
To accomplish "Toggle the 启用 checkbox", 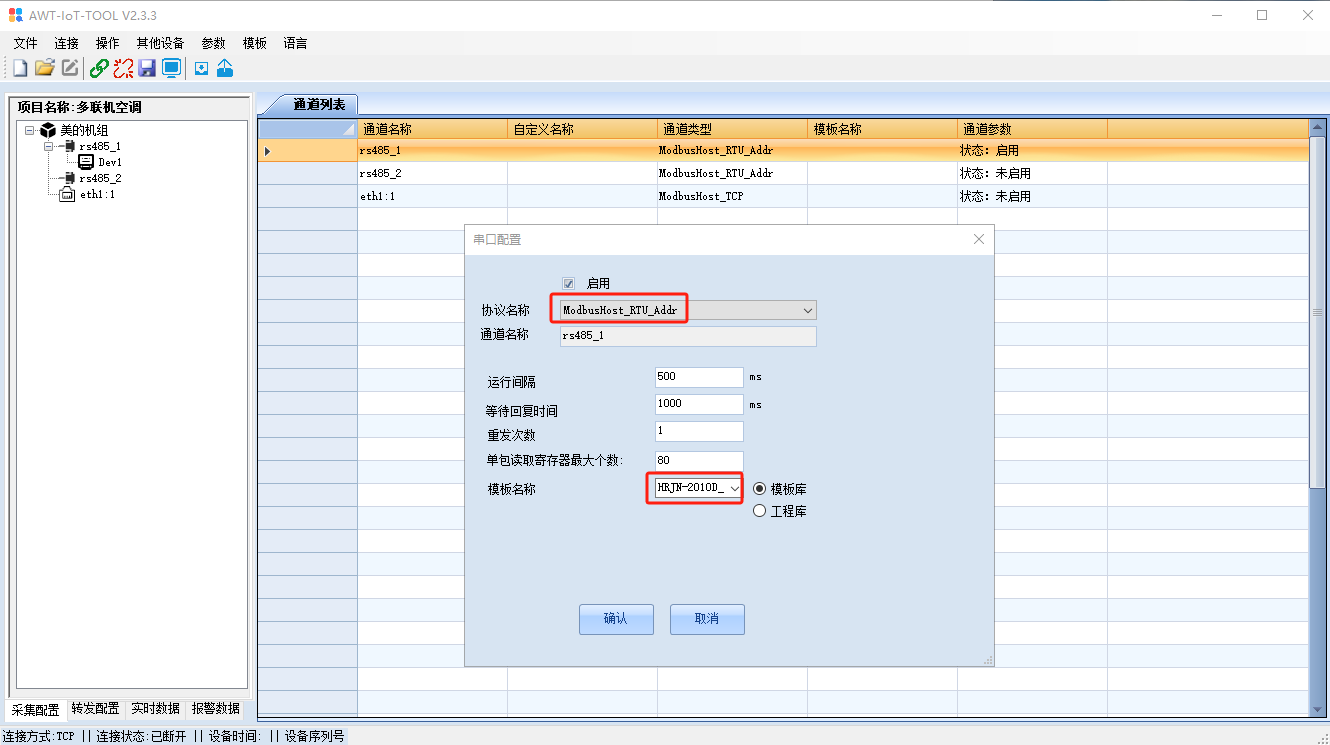I will click(569, 283).
